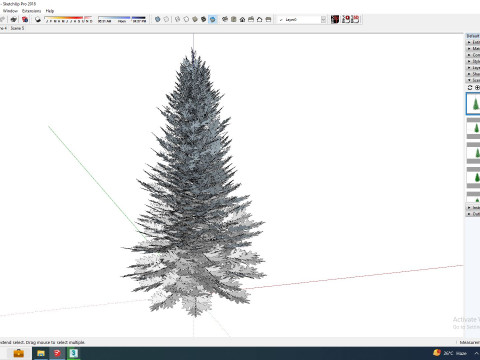
Task: Expand the Materials tray panel
Action: click(473, 49)
